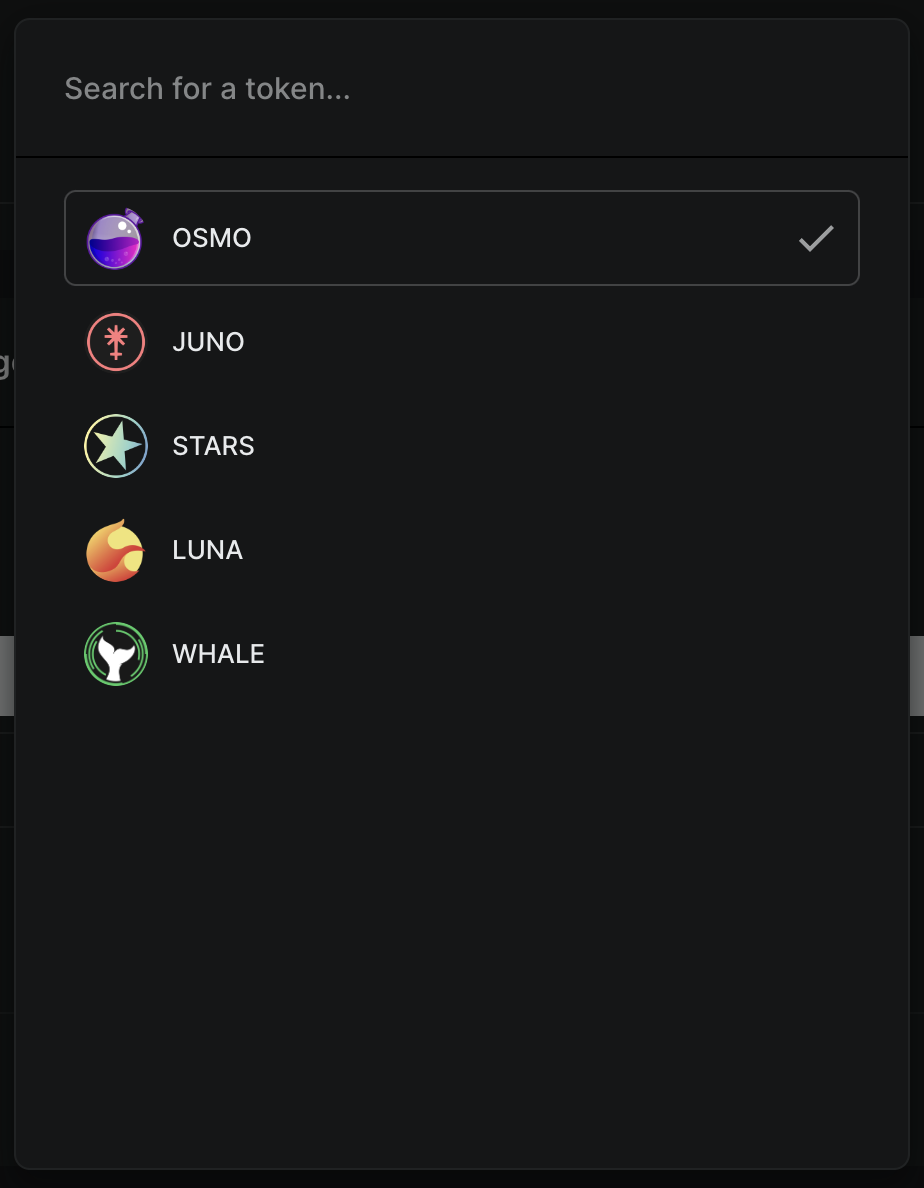The width and height of the screenshot is (924, 1188).
Task: Click the WHALE tail icon
Action: point(116,654)
